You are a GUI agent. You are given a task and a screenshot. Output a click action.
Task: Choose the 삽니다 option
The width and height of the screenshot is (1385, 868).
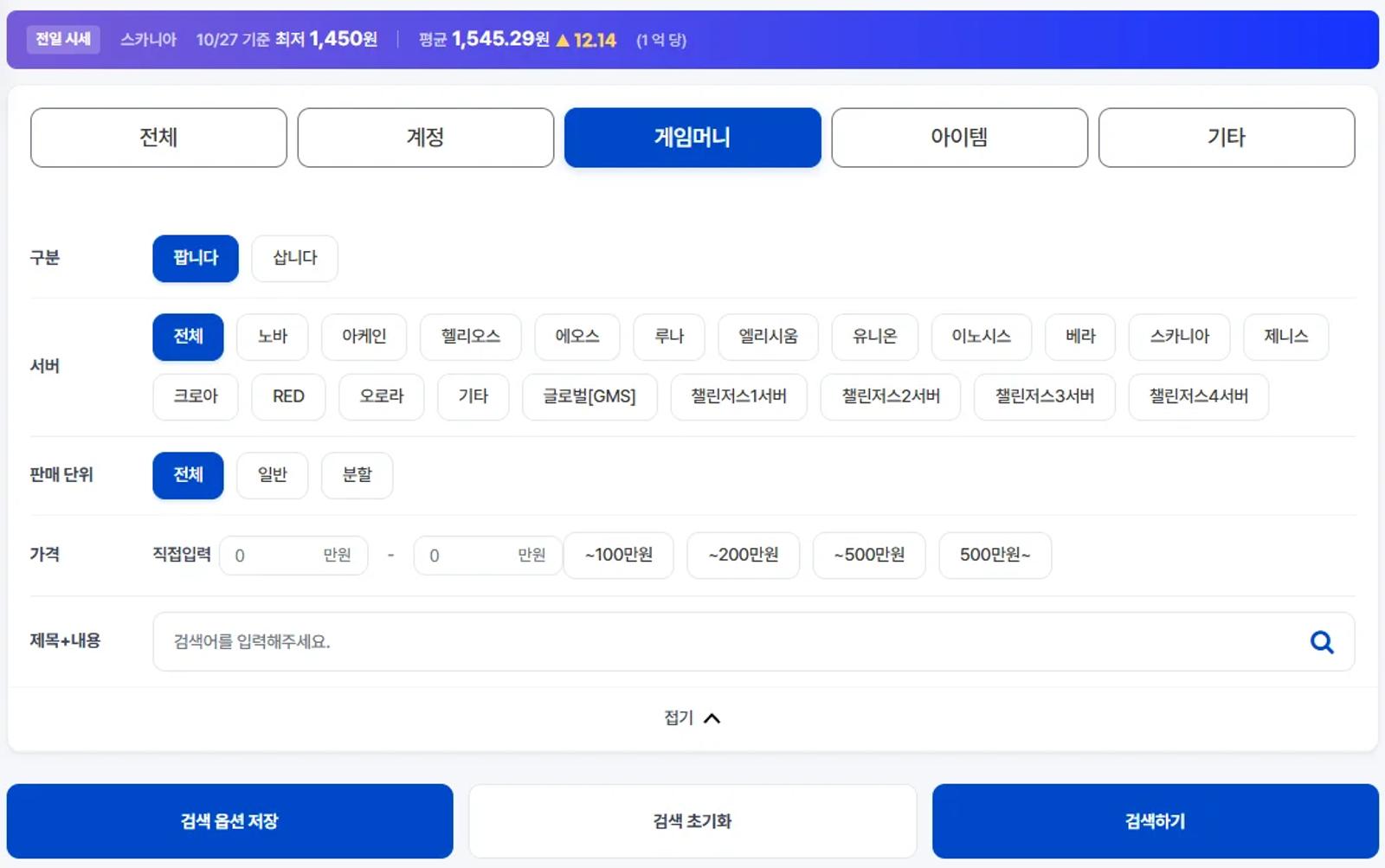click(294, 258)
